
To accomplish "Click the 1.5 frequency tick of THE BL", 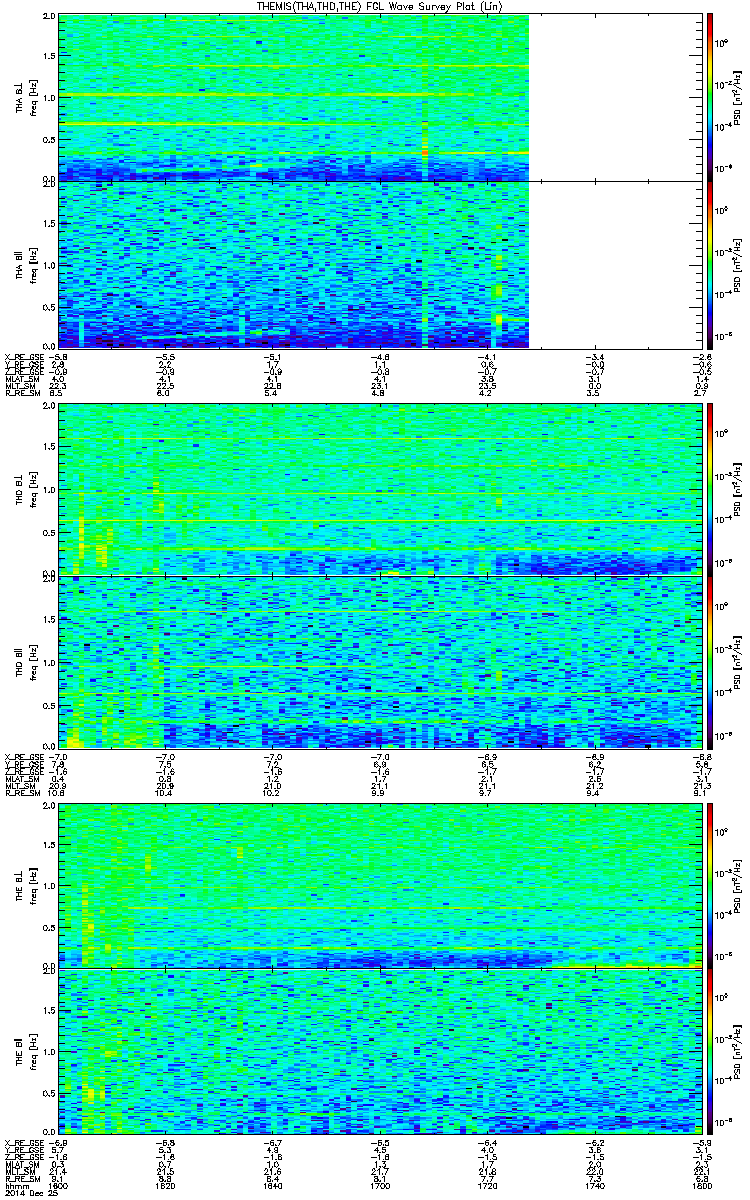I will (x=50, y=845).
